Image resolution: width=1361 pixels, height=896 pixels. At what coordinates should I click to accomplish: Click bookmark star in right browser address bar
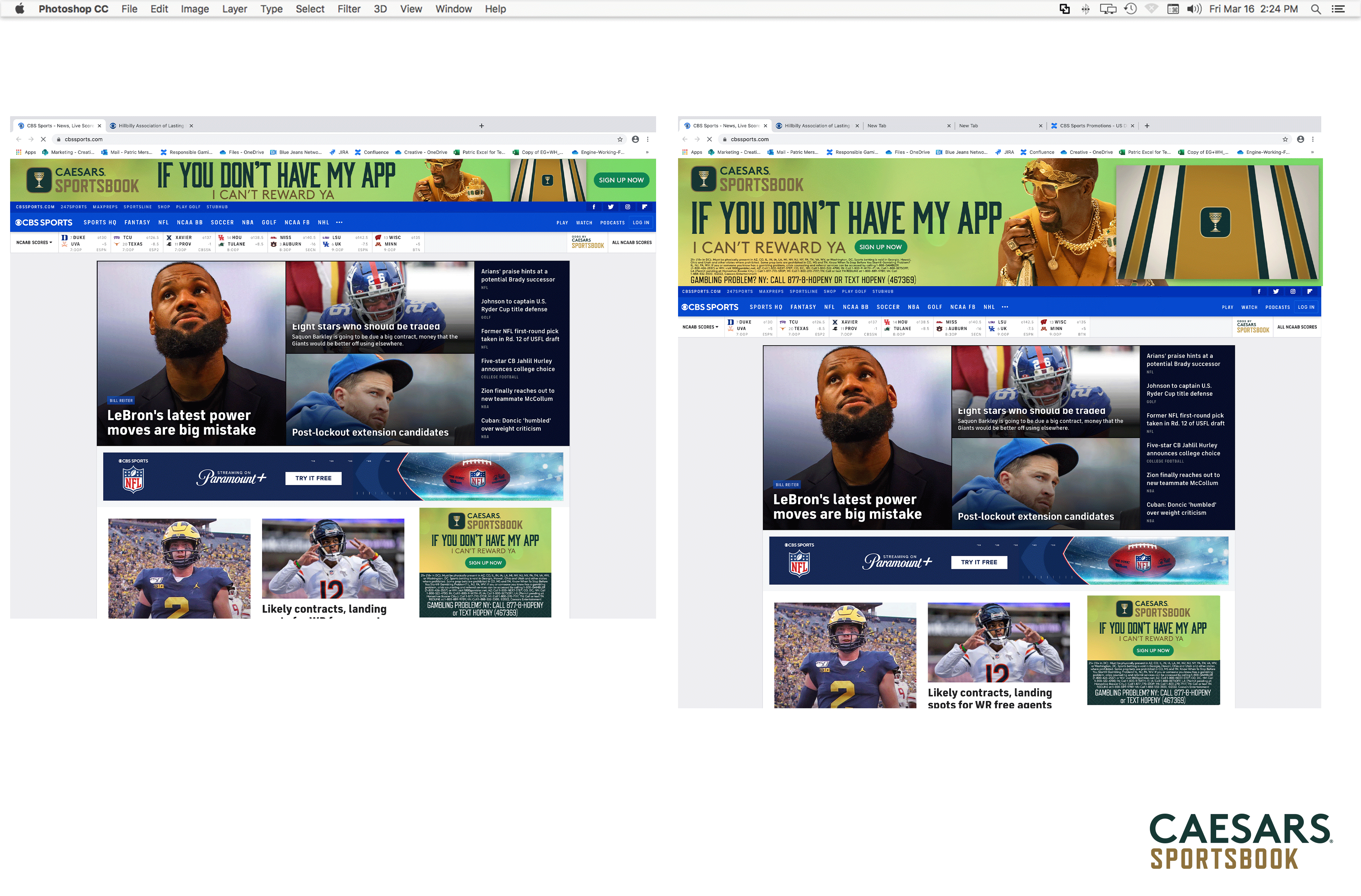point(1285,139)
